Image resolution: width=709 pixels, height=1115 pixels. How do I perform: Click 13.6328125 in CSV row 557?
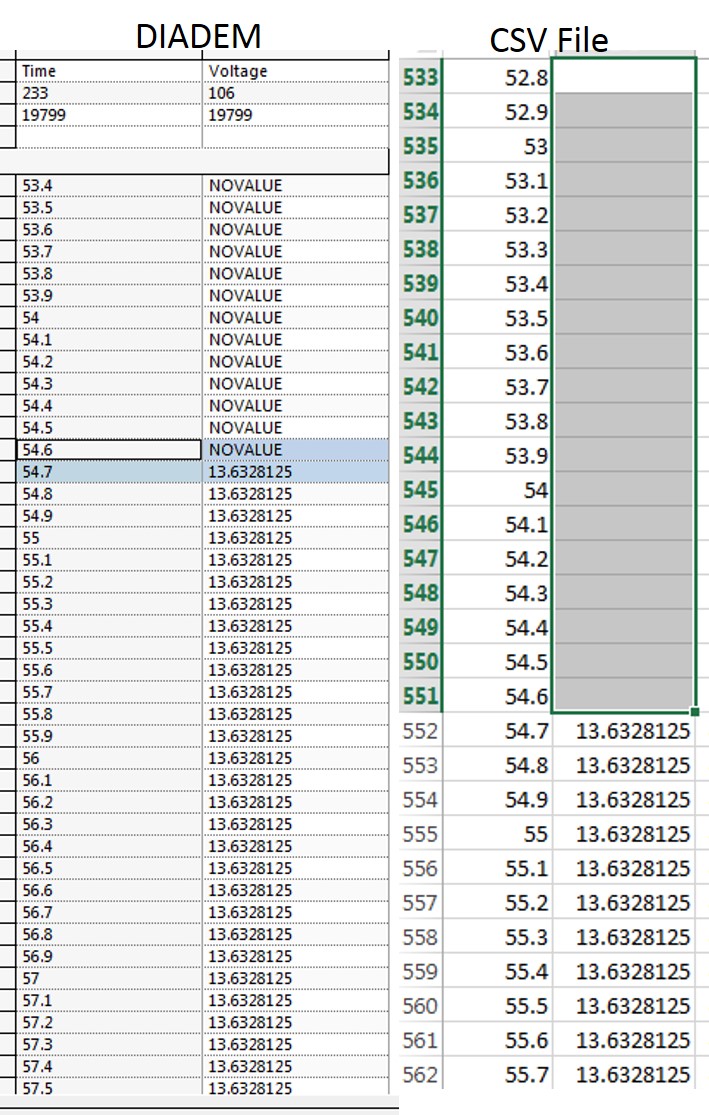pos(624,902)
